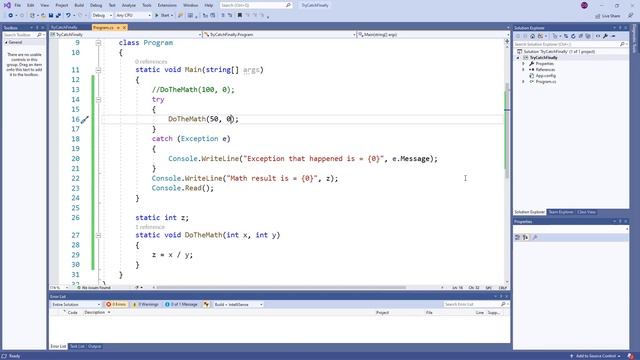
Task: Click the screwdriver quick actions icon on line 16
Action: (84, 120)
